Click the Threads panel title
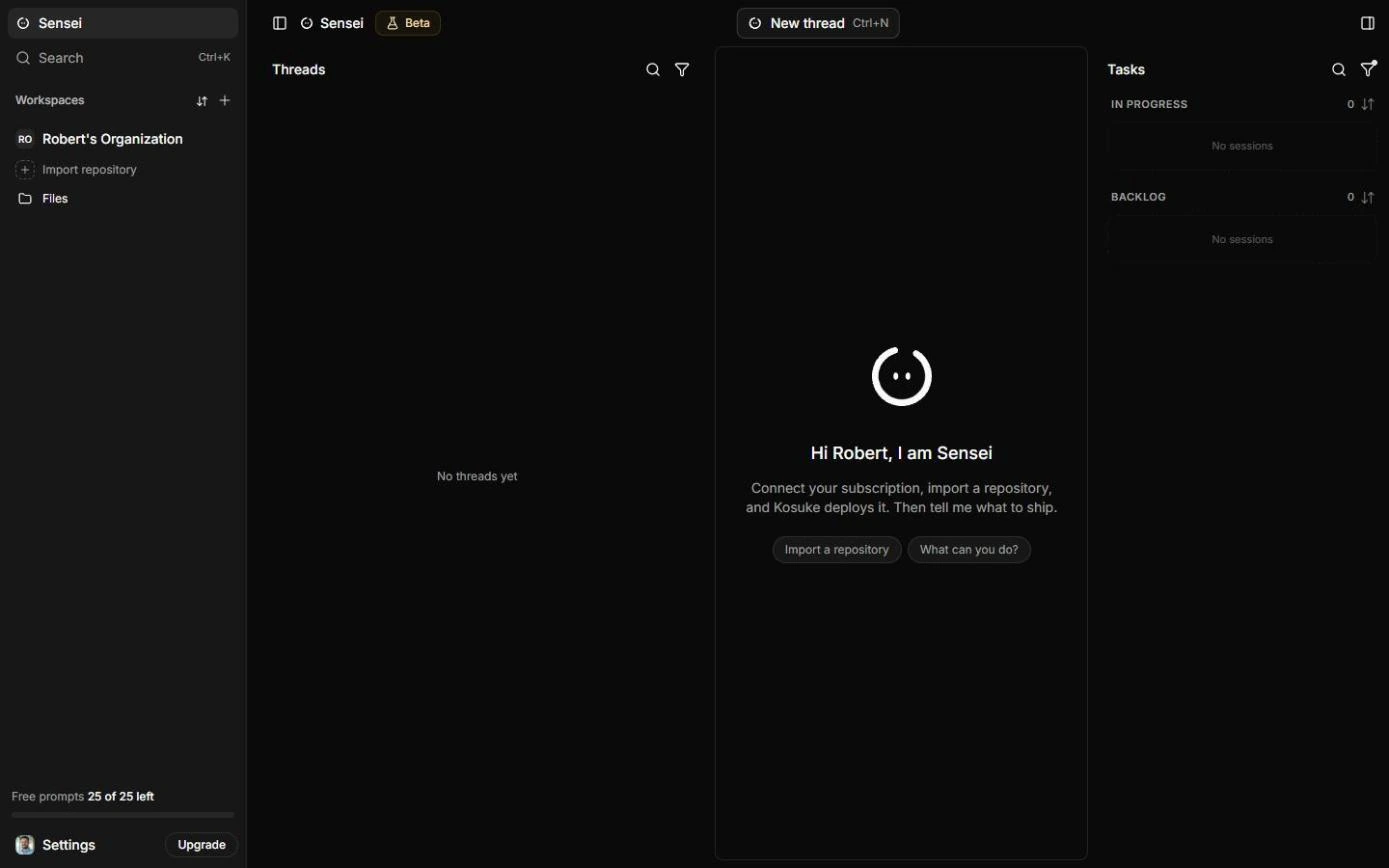The height and width of the screenshot is (868, 1389). tap(299, 70)
